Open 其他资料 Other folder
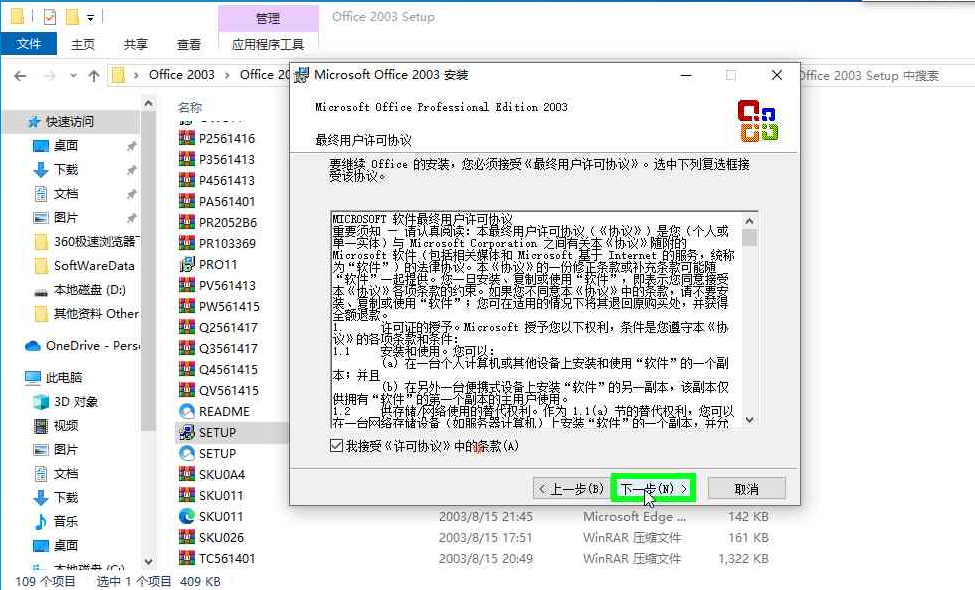Screen dimensions: 975x590 click(x=87, y=313)
